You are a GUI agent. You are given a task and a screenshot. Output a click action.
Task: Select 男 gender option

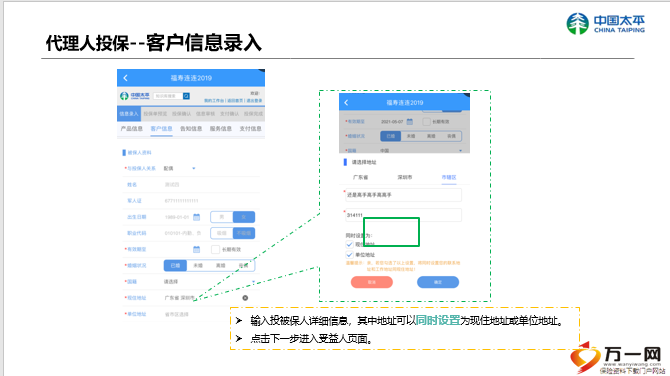pos(222,217)
